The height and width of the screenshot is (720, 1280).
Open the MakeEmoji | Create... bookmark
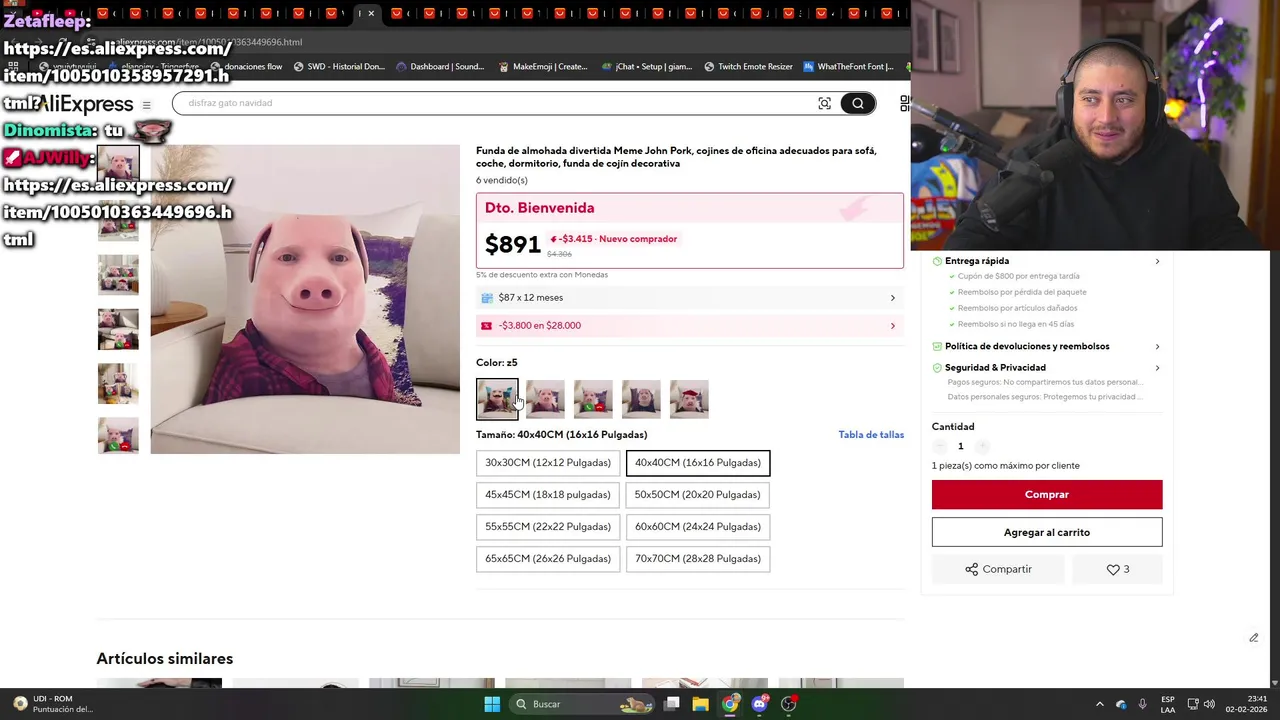click(543, 67)
